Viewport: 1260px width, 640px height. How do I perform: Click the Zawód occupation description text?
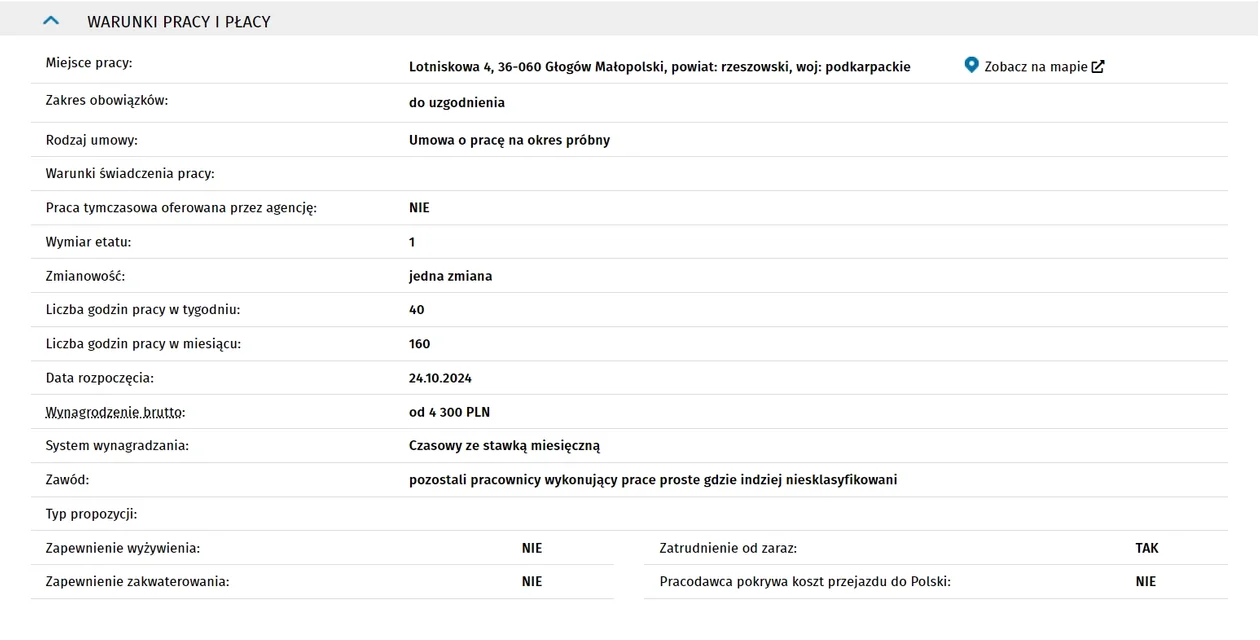point(653,480)
